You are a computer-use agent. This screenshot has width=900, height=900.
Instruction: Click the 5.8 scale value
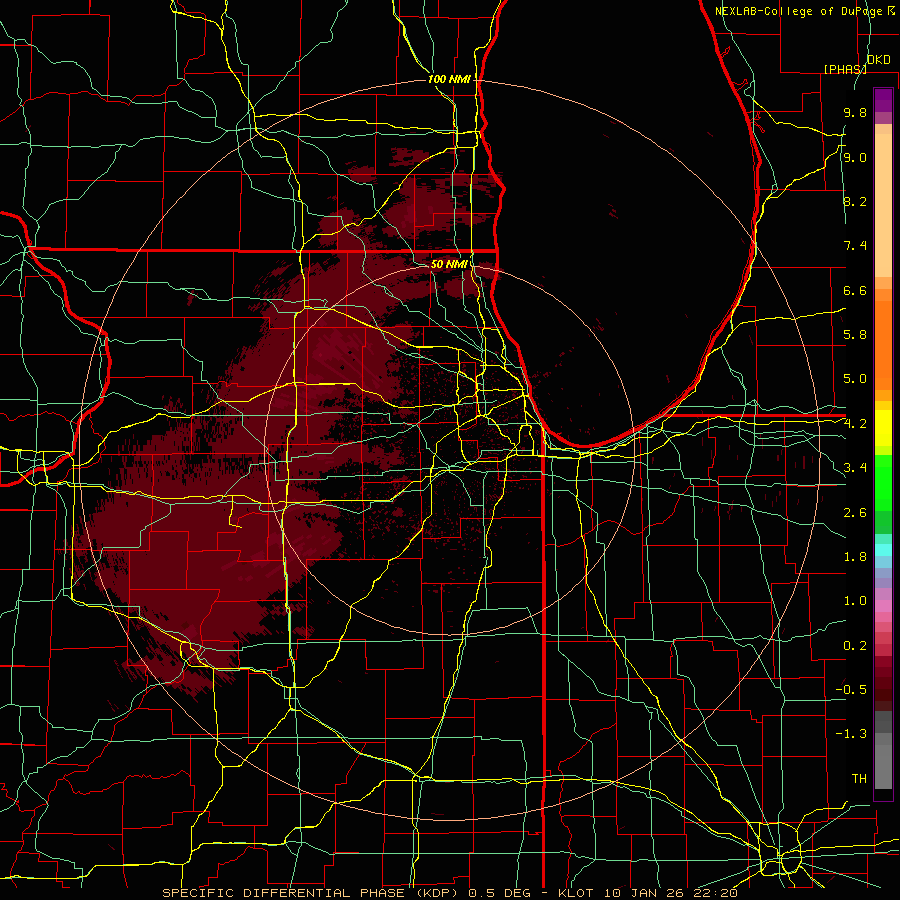(855, 335)
